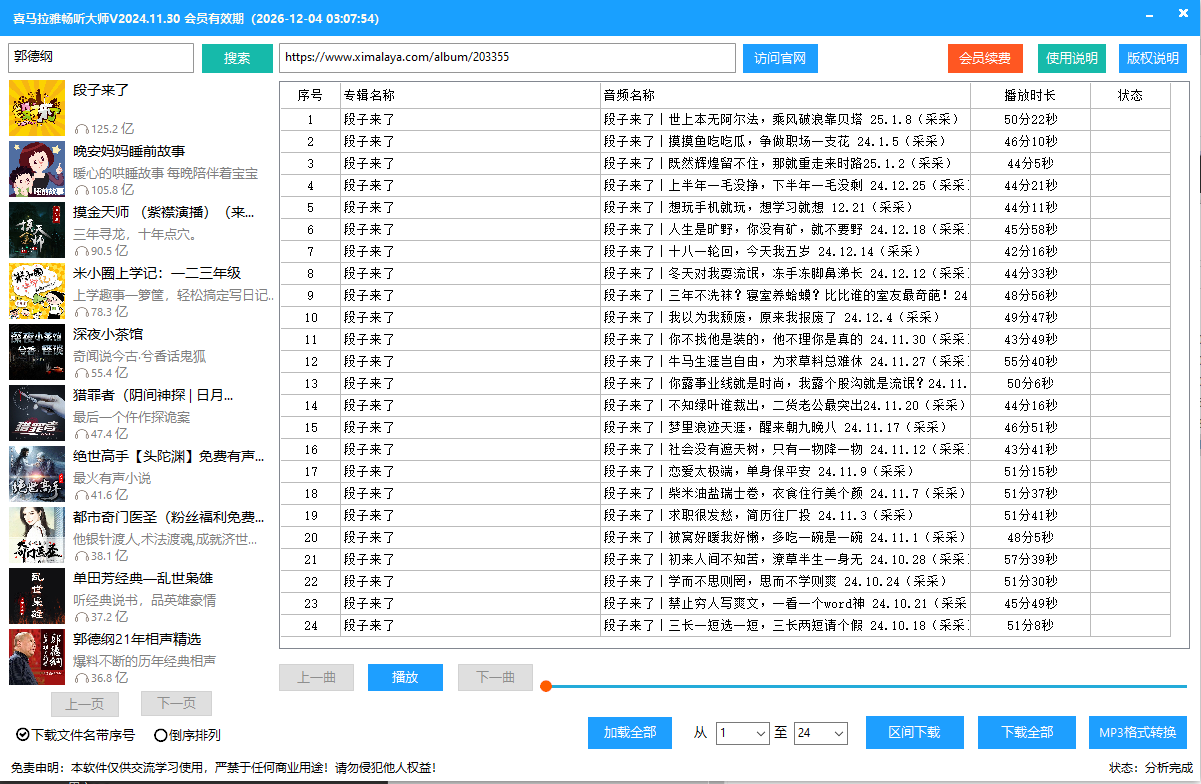Open 版权说明 copyright notice

tap(1153, 58)
